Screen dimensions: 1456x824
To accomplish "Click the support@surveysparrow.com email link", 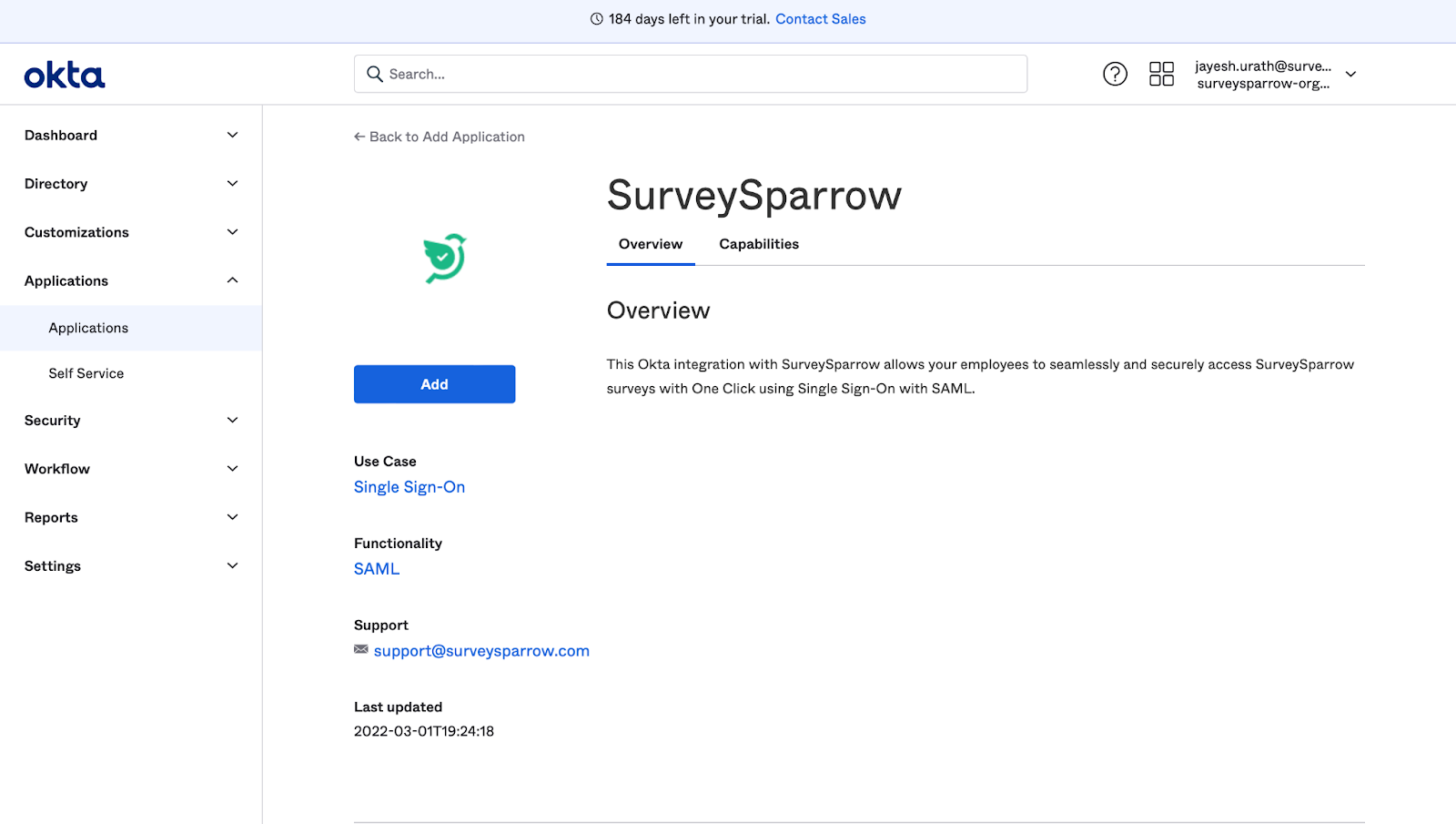I will (481, 651).
